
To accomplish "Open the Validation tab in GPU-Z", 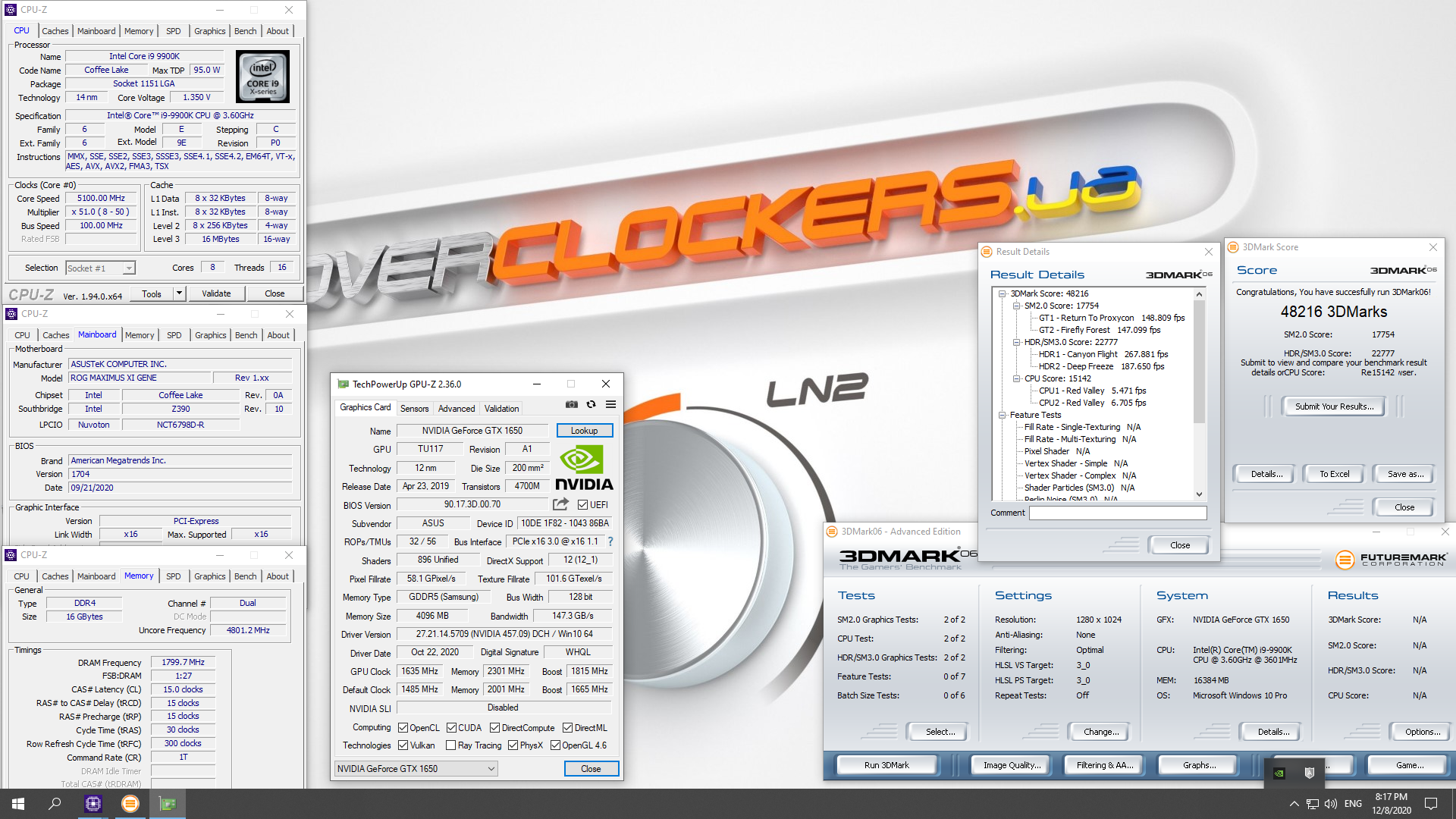I will 501,409.
